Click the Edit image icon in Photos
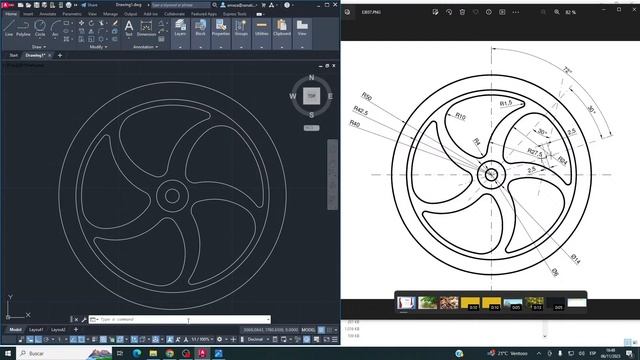Screen dimensions: 640x360 point(436,12)
